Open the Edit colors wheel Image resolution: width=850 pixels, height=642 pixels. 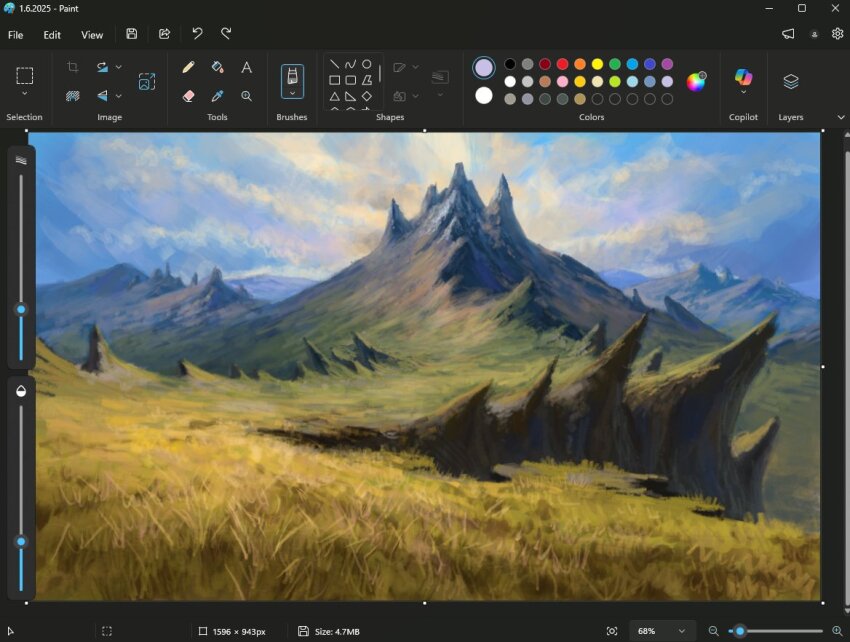point(696,81)
